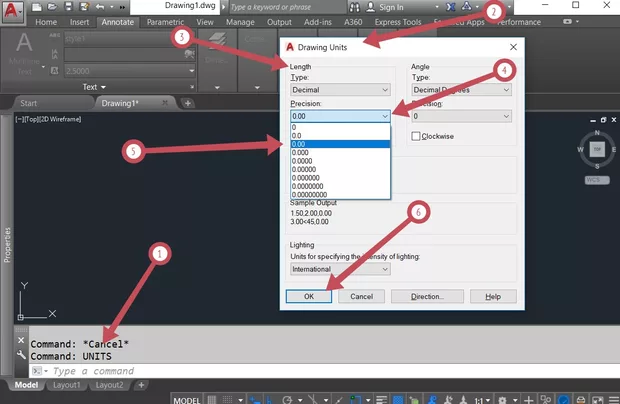The width and height of the screenshot is (620, 404).
Task: Open the Start drawing tab
Action: point(30,103)
